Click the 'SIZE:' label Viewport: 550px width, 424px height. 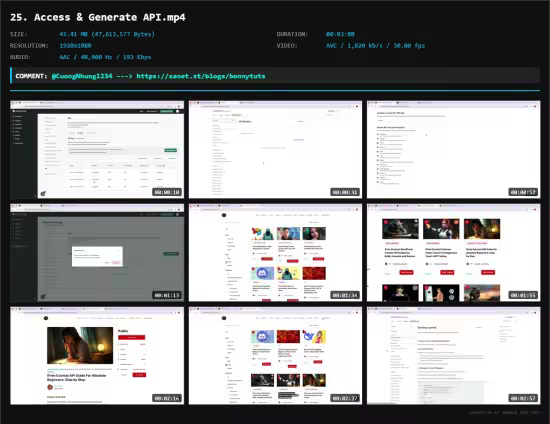click(x=19, y=34)
